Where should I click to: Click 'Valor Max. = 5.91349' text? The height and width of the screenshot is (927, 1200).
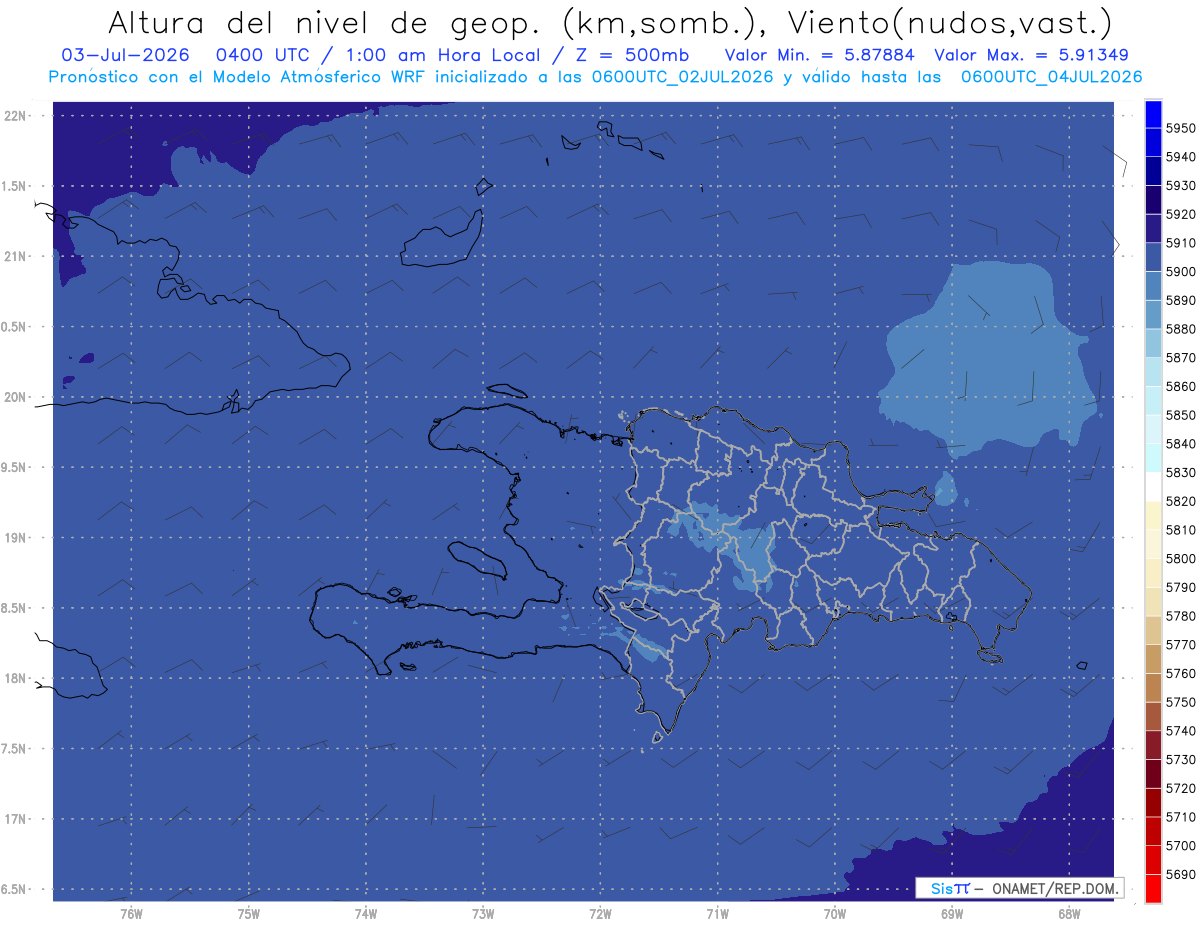coord(1032,55)
